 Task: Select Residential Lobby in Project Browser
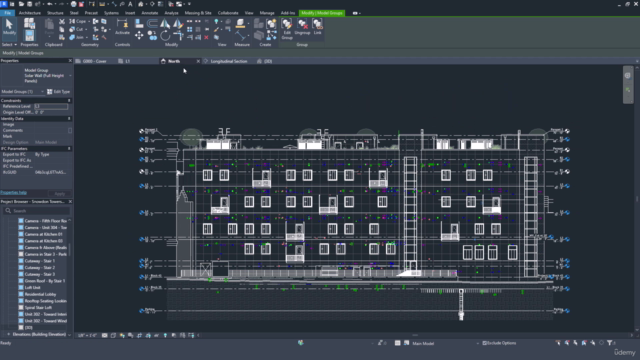(40, 294)
